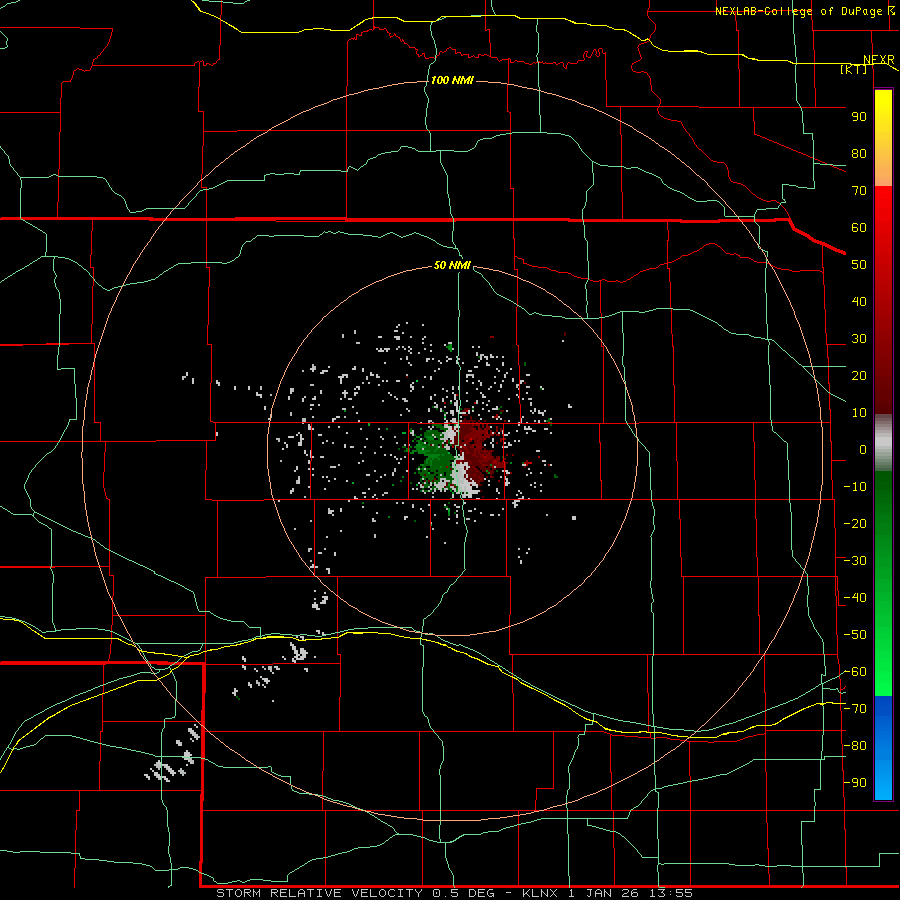Select the blue segment of the velocity color bar

[x=883, y=748]
